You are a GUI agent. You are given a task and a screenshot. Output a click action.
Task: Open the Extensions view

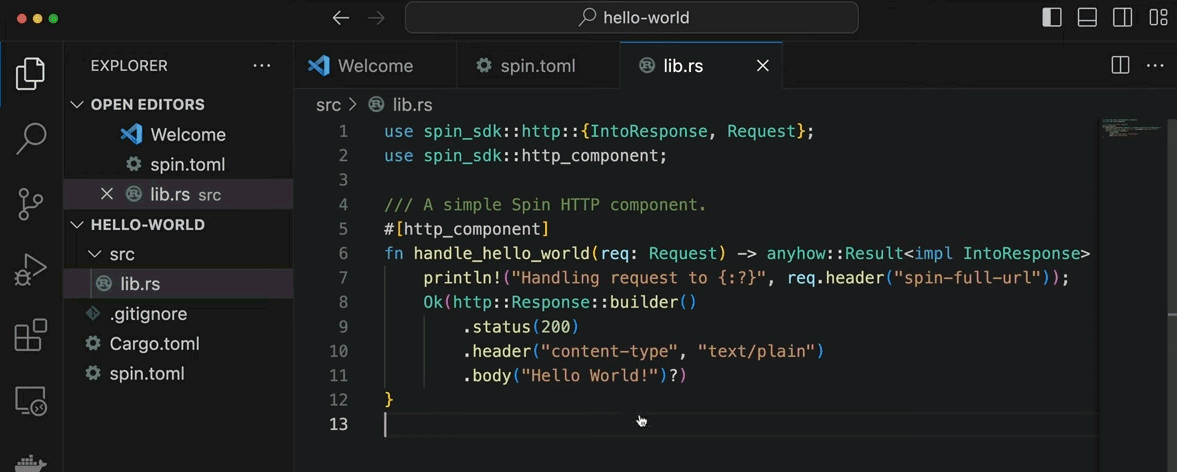click(31, 335)
